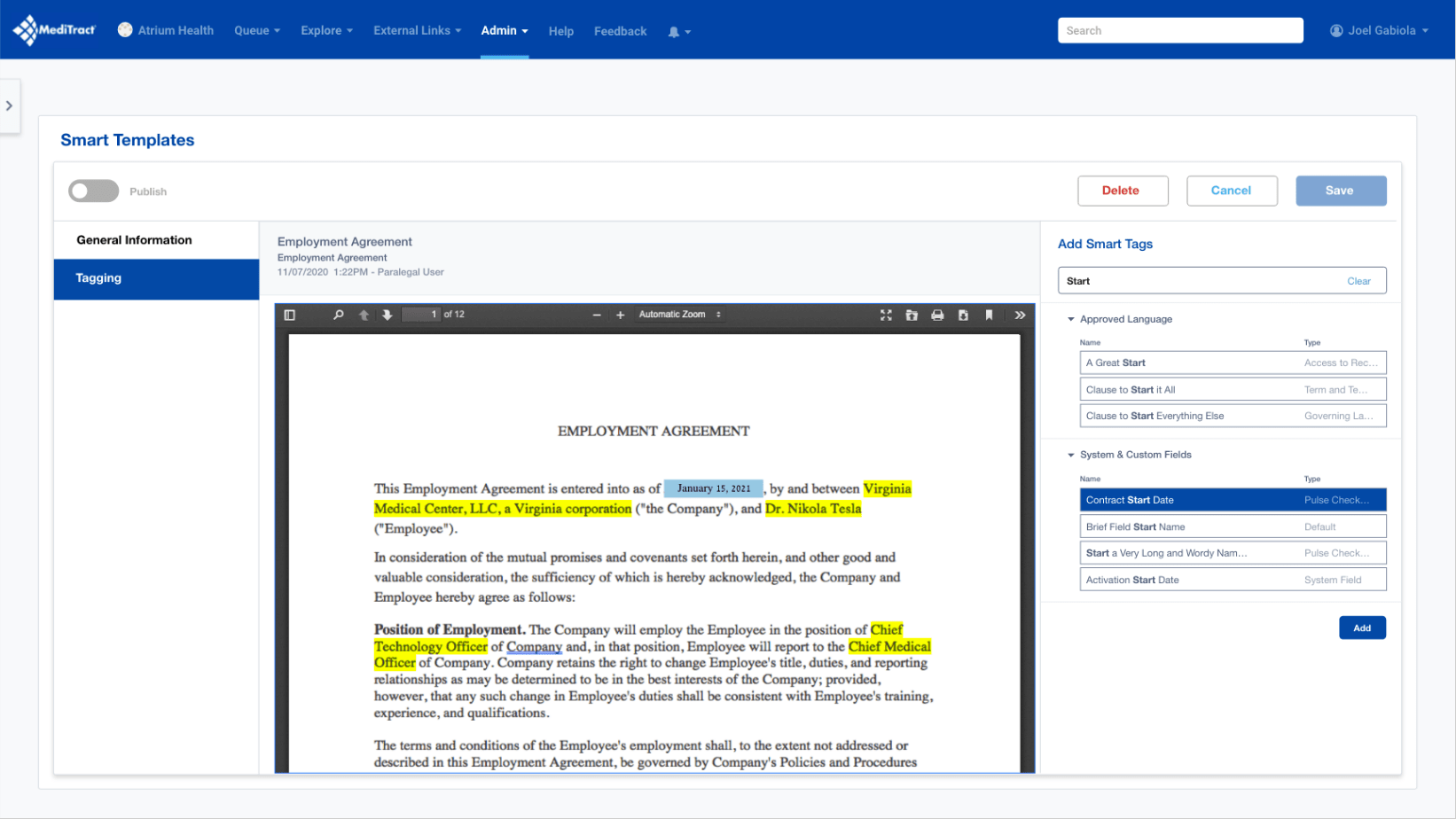Select the Brief Field Start Name row
Image resolution: width=1456 pixels, height=819 pixels.
point(1233,526)
